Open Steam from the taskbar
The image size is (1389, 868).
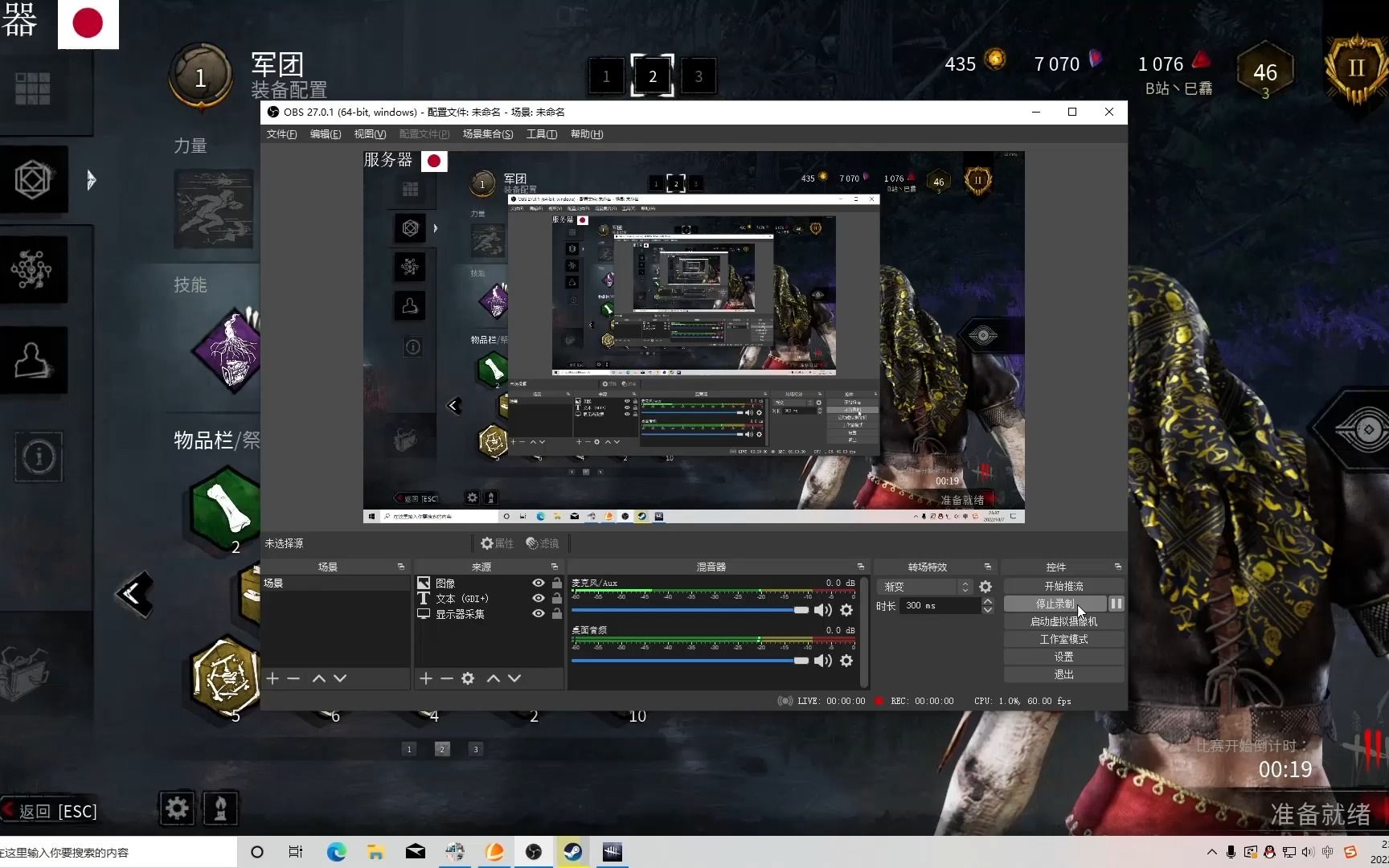(573, 852)
